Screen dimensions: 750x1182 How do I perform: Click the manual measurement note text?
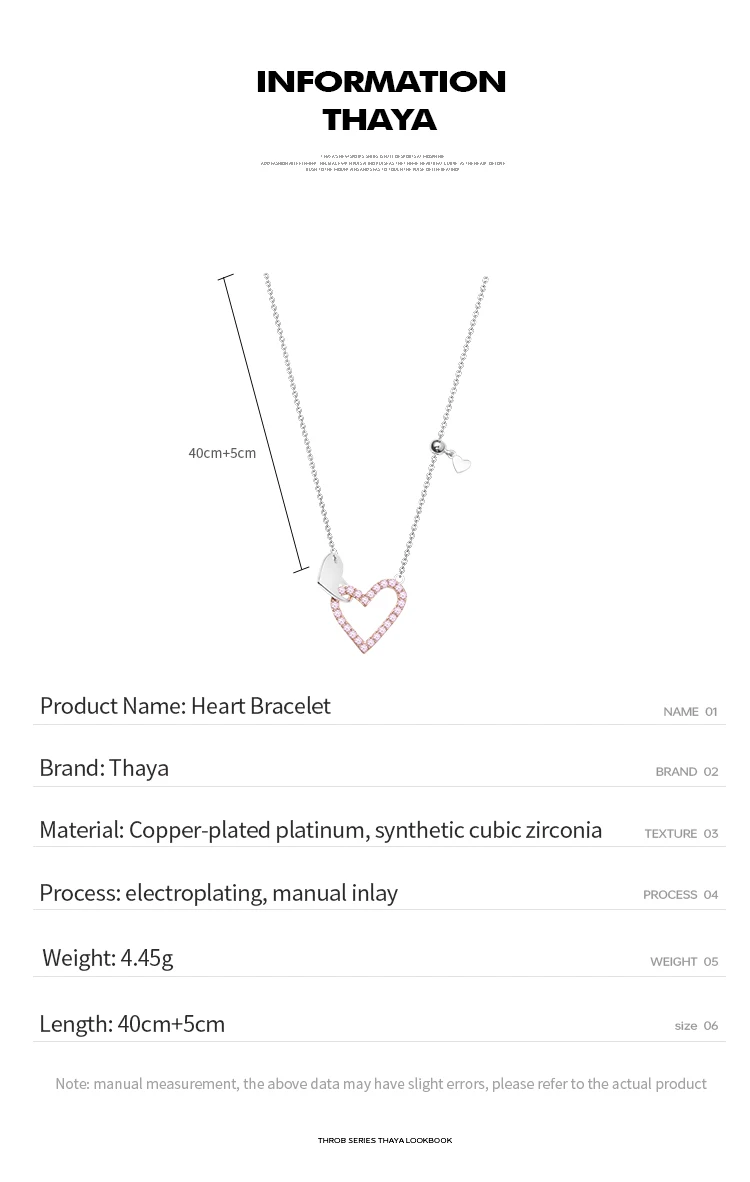(x=381, y=1084)
